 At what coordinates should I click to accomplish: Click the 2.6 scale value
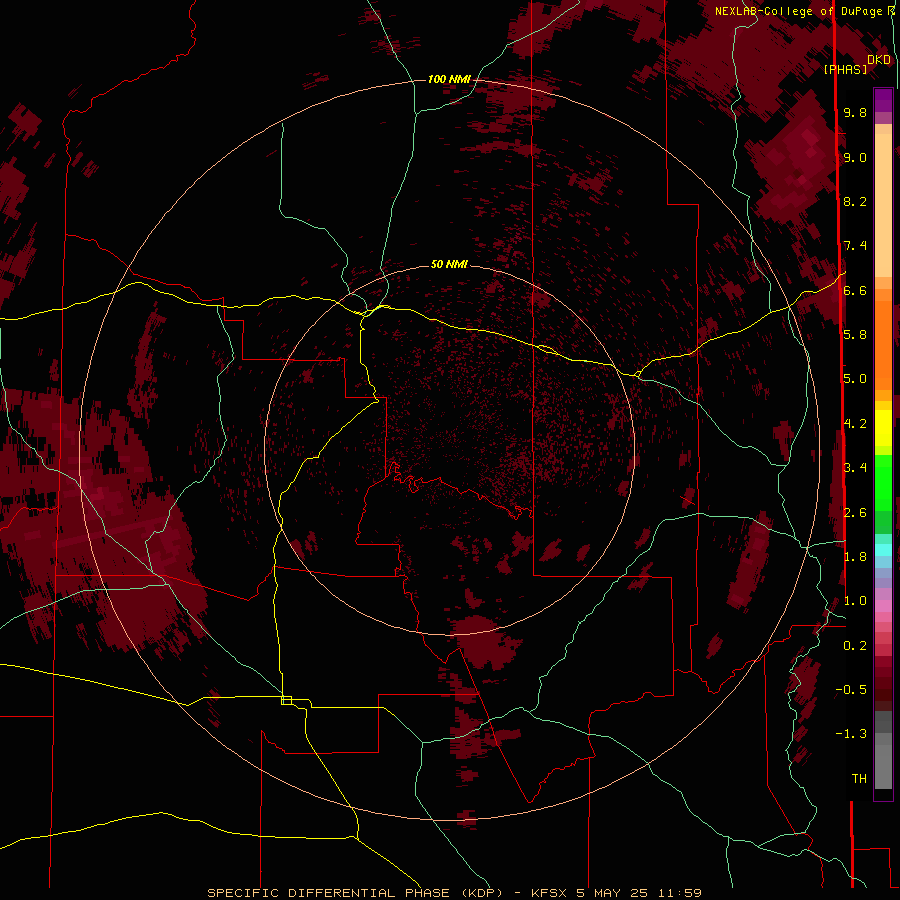855,512
